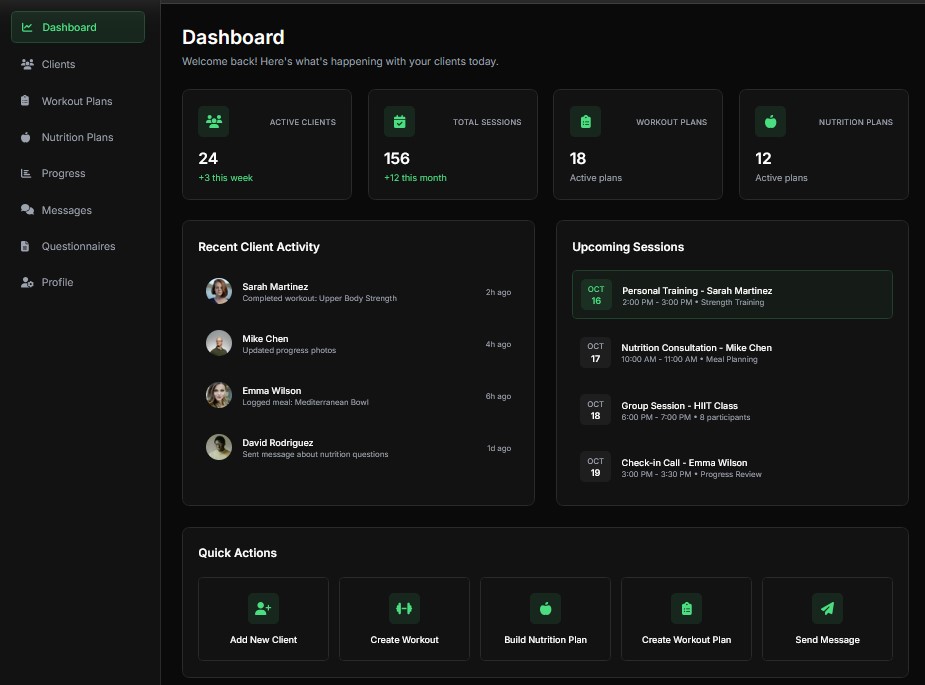This screenshot has height=685, width=925.
Task: Open the Personal Training - Sarah Martinez session
Action: coord(732,295)
